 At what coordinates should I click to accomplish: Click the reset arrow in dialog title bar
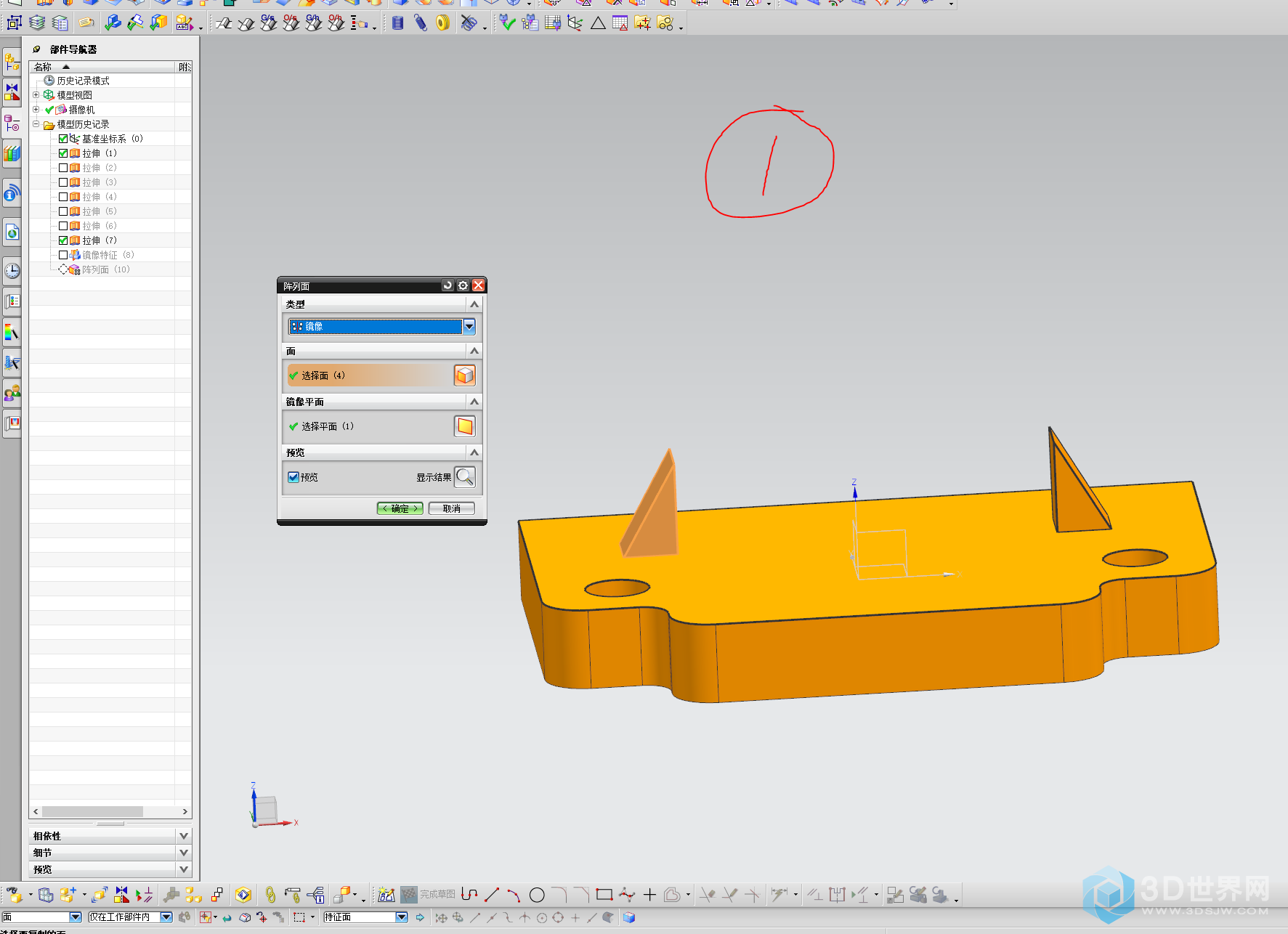(x=447, y=285)
